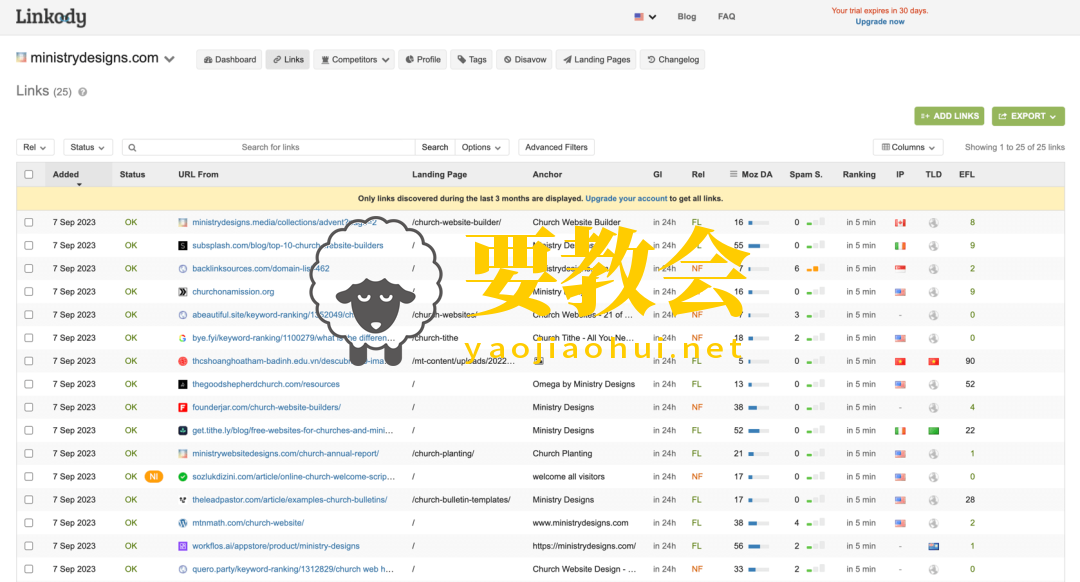Click favicon of founderjar.com row

click(x=183, y=407)
